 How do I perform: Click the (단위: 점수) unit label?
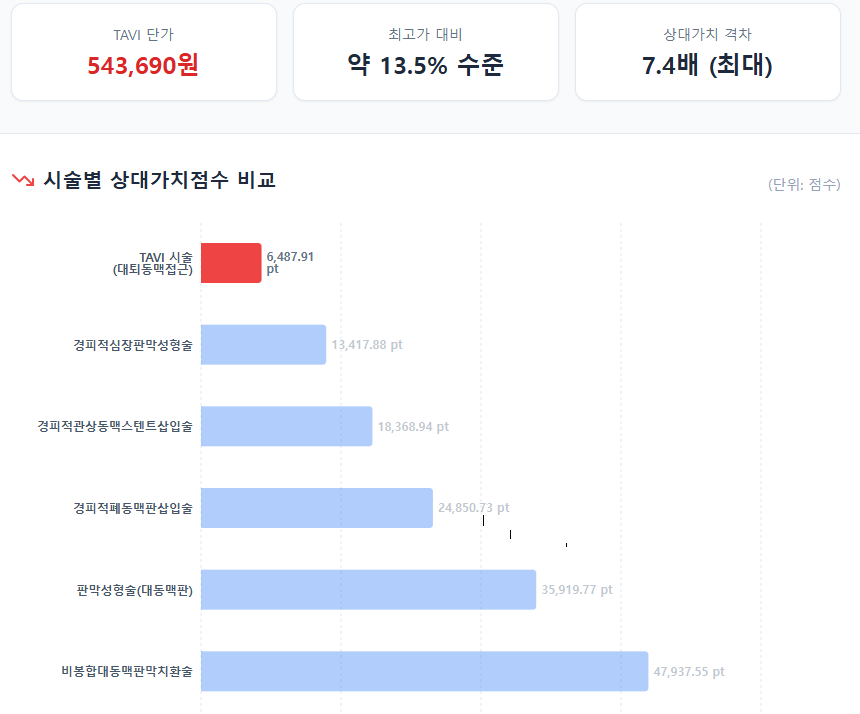[804, 185]
